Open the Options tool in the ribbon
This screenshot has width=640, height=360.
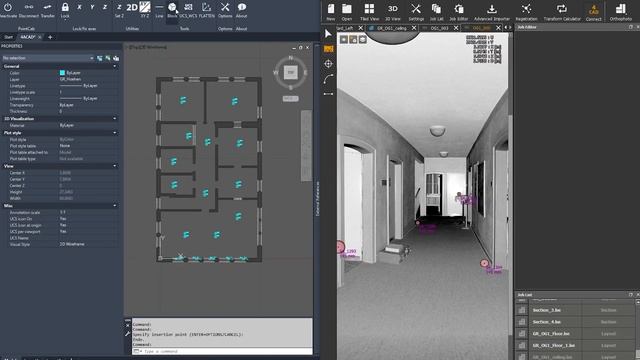tap(225, 7)
